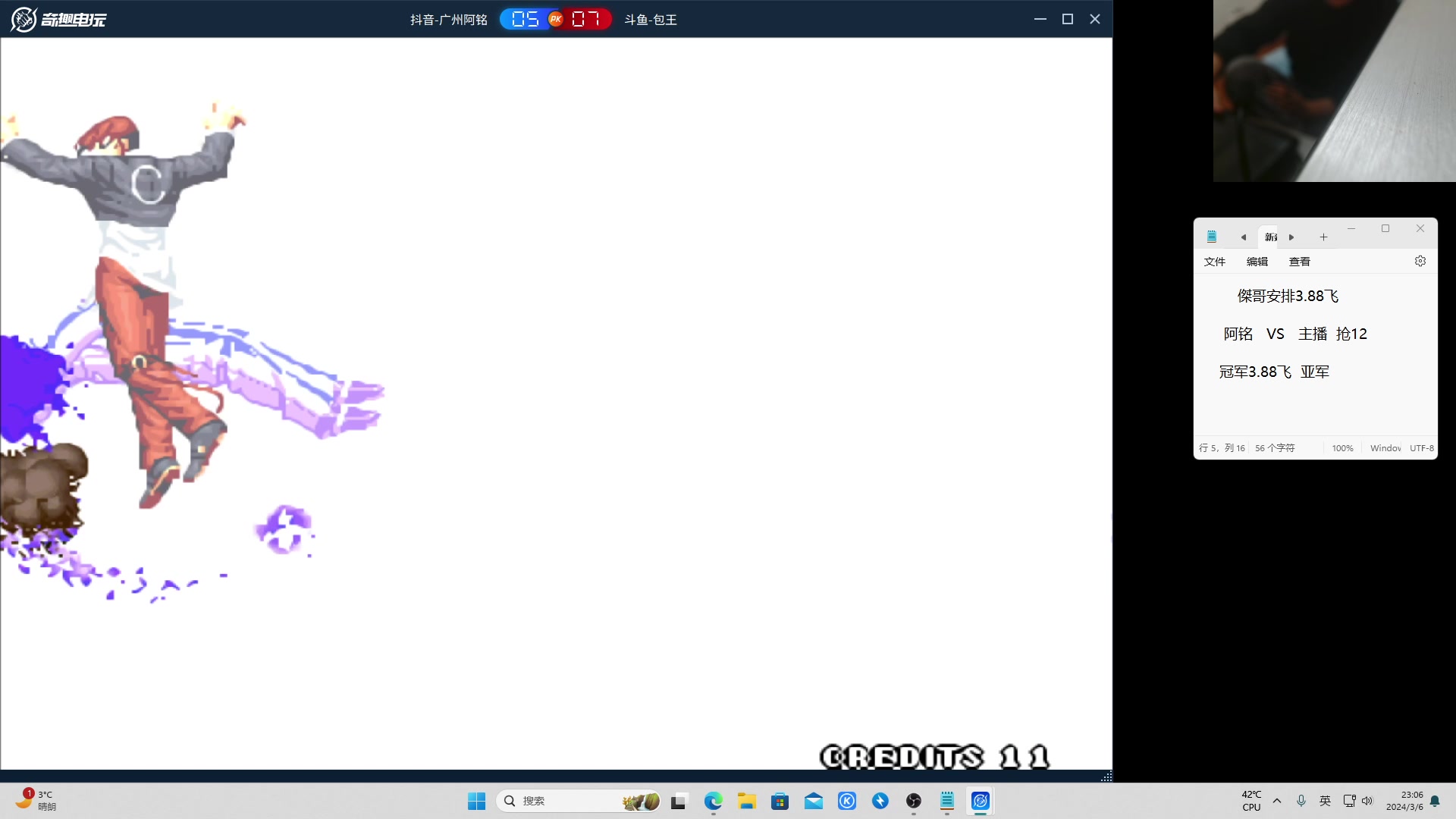Viewport: 1456px width, 819px height.
Task: Click the 56 个字符 character count
Action: pos(1275,448)
